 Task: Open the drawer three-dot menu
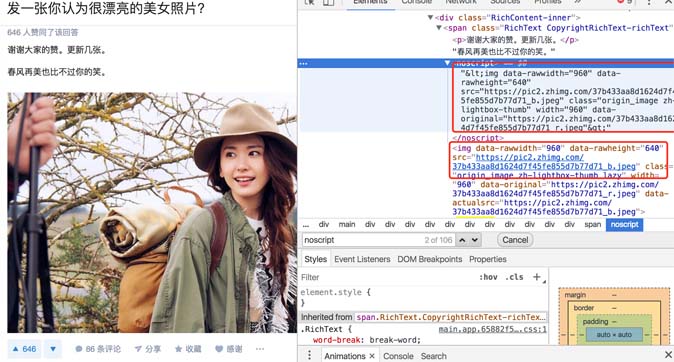pyautogui.click(x=309, y=356)
